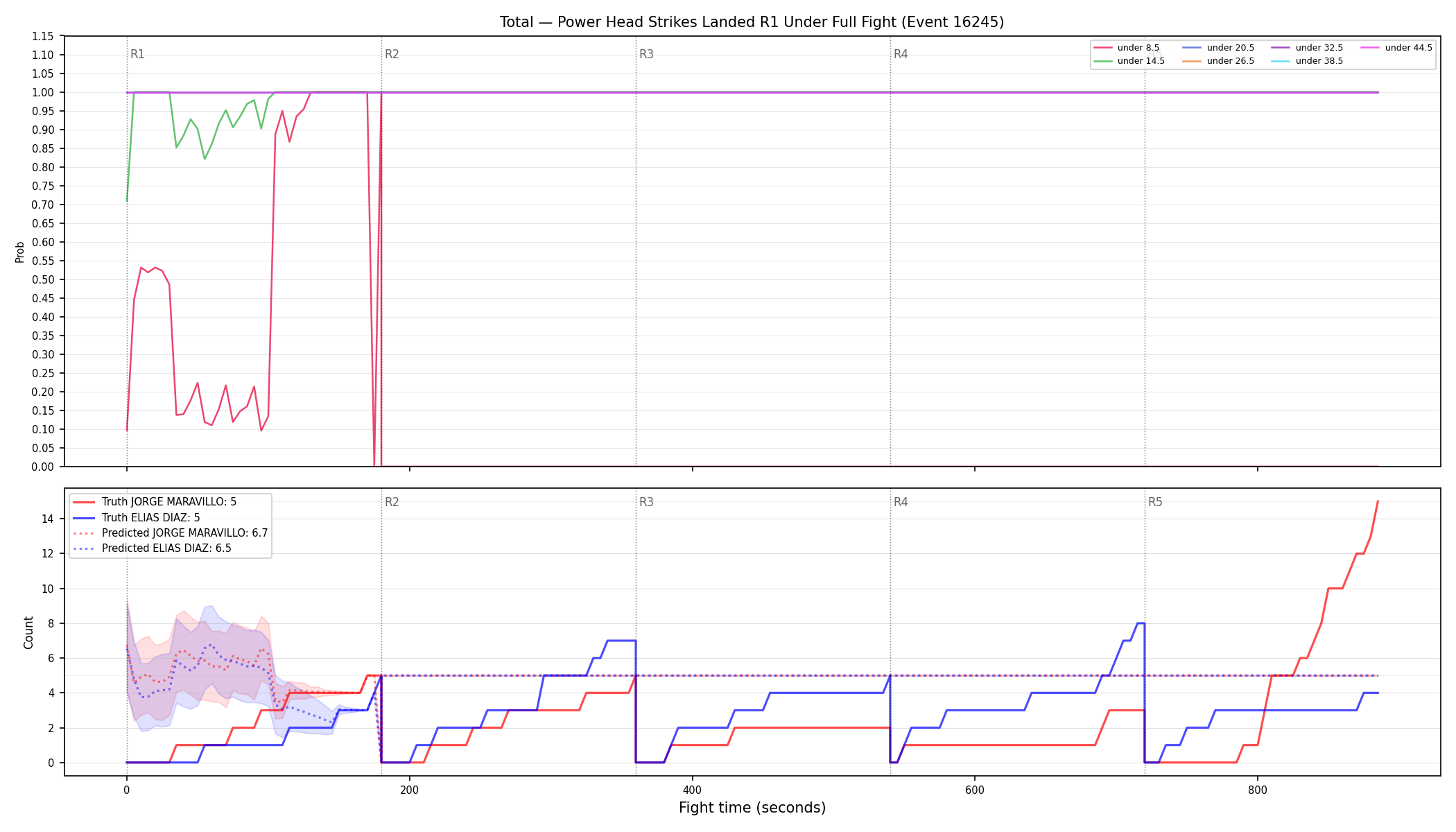
Task: Click the R1 round label in the probability chart
Action: click(x=137, y=54)
